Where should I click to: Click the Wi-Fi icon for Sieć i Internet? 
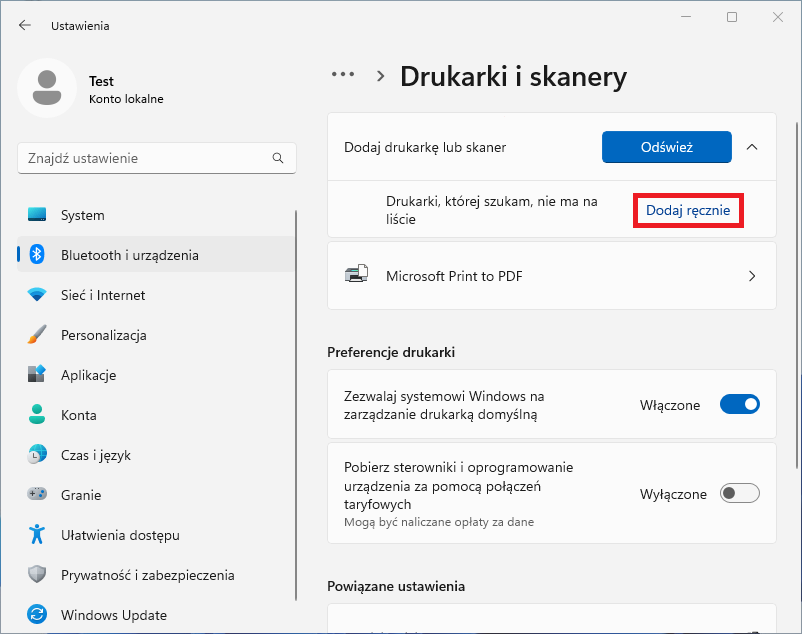[37, 295]
